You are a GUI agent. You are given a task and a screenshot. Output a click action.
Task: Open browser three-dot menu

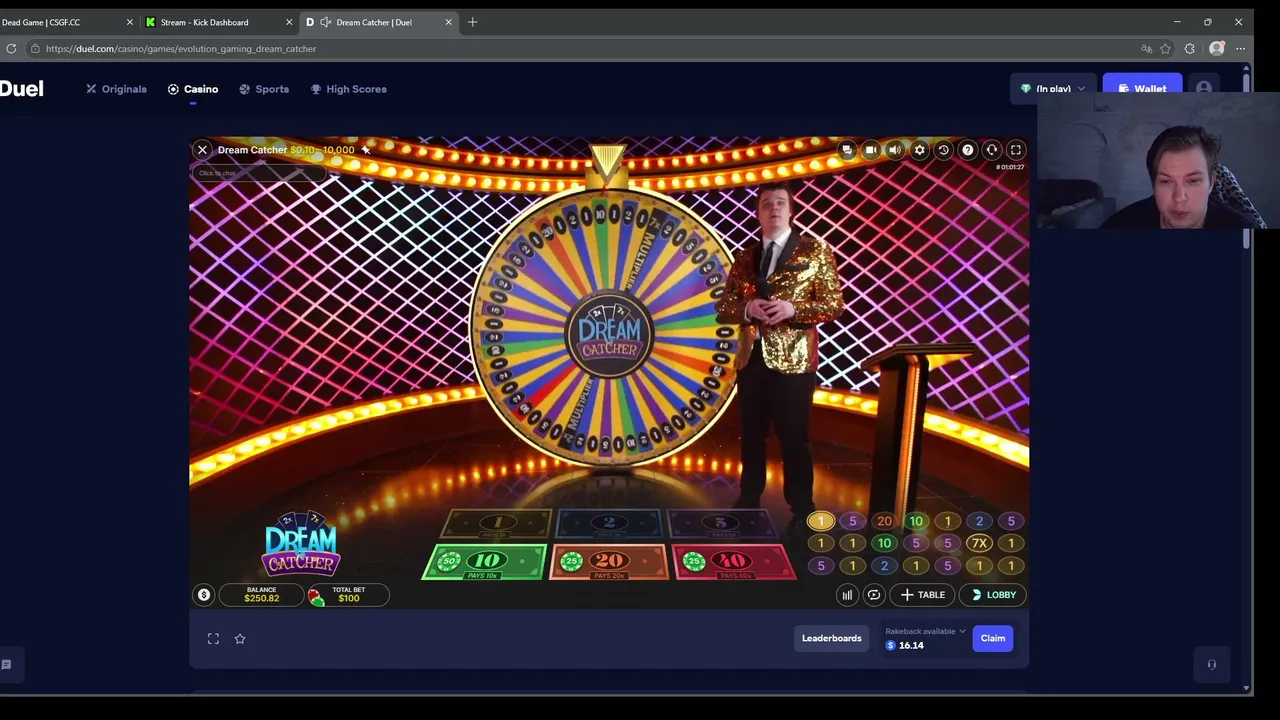pos(1241,49)
